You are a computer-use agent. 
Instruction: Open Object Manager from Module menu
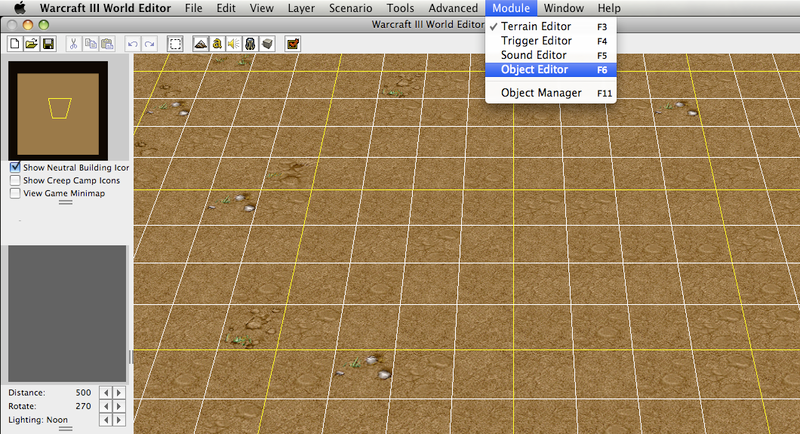click(551, 93)
